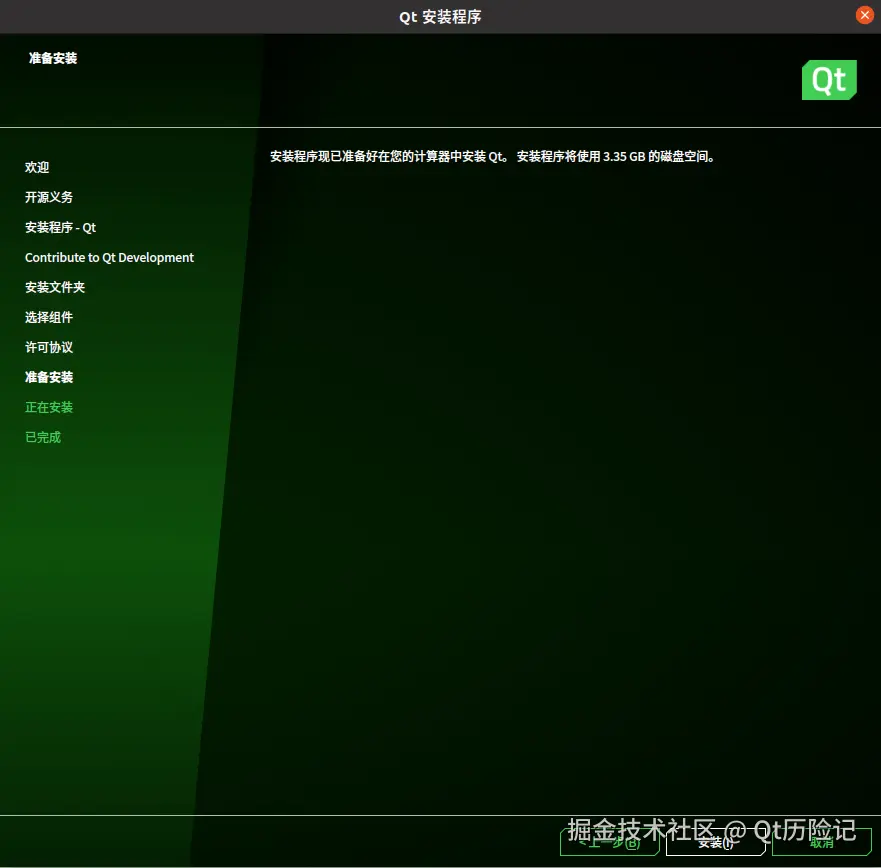Close the Qt installer window
This screenshot has height=868, width=881.
(864, 15)
